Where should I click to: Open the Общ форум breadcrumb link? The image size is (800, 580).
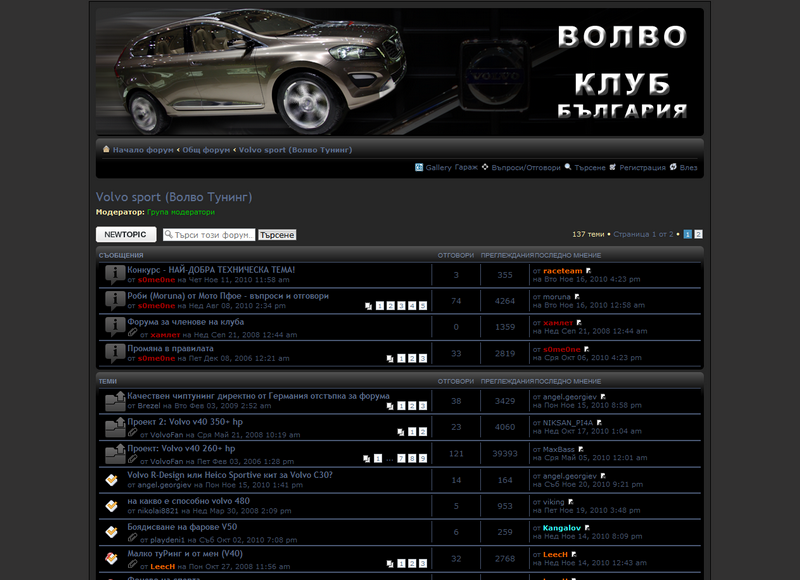(x=206, y=150)
